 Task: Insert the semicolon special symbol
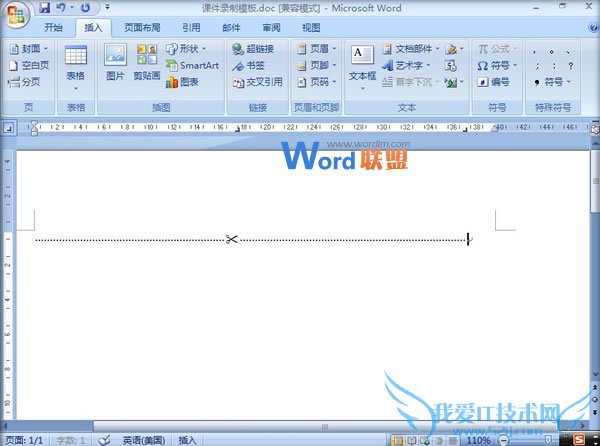pos(537,66)
